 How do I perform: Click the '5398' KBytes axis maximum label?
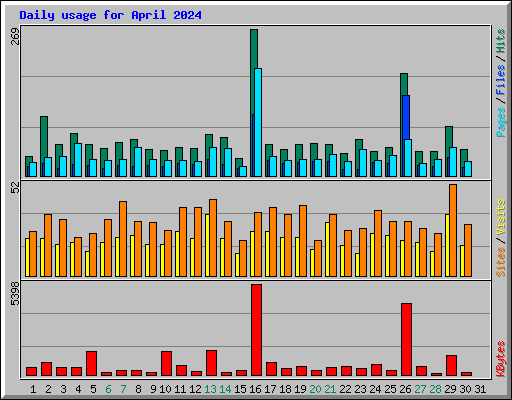tap(15, 294)
